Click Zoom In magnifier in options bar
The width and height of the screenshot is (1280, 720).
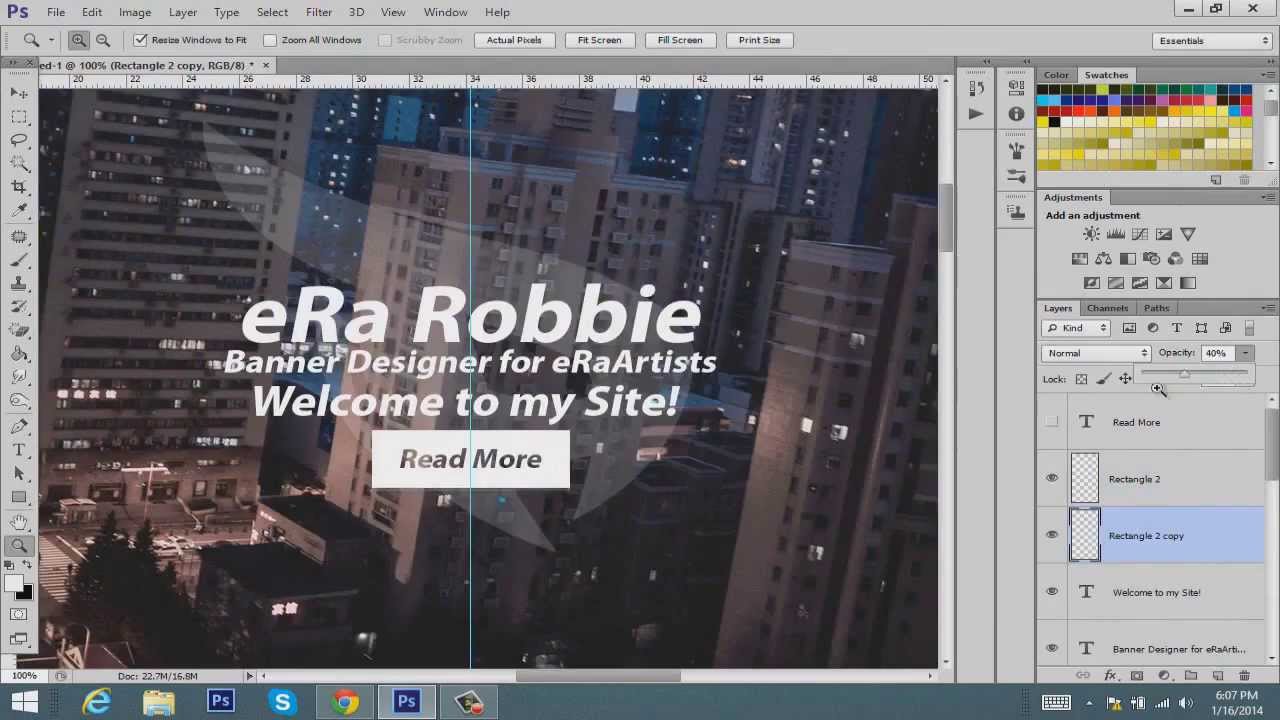pyautogui.click(x=78, y=40)
